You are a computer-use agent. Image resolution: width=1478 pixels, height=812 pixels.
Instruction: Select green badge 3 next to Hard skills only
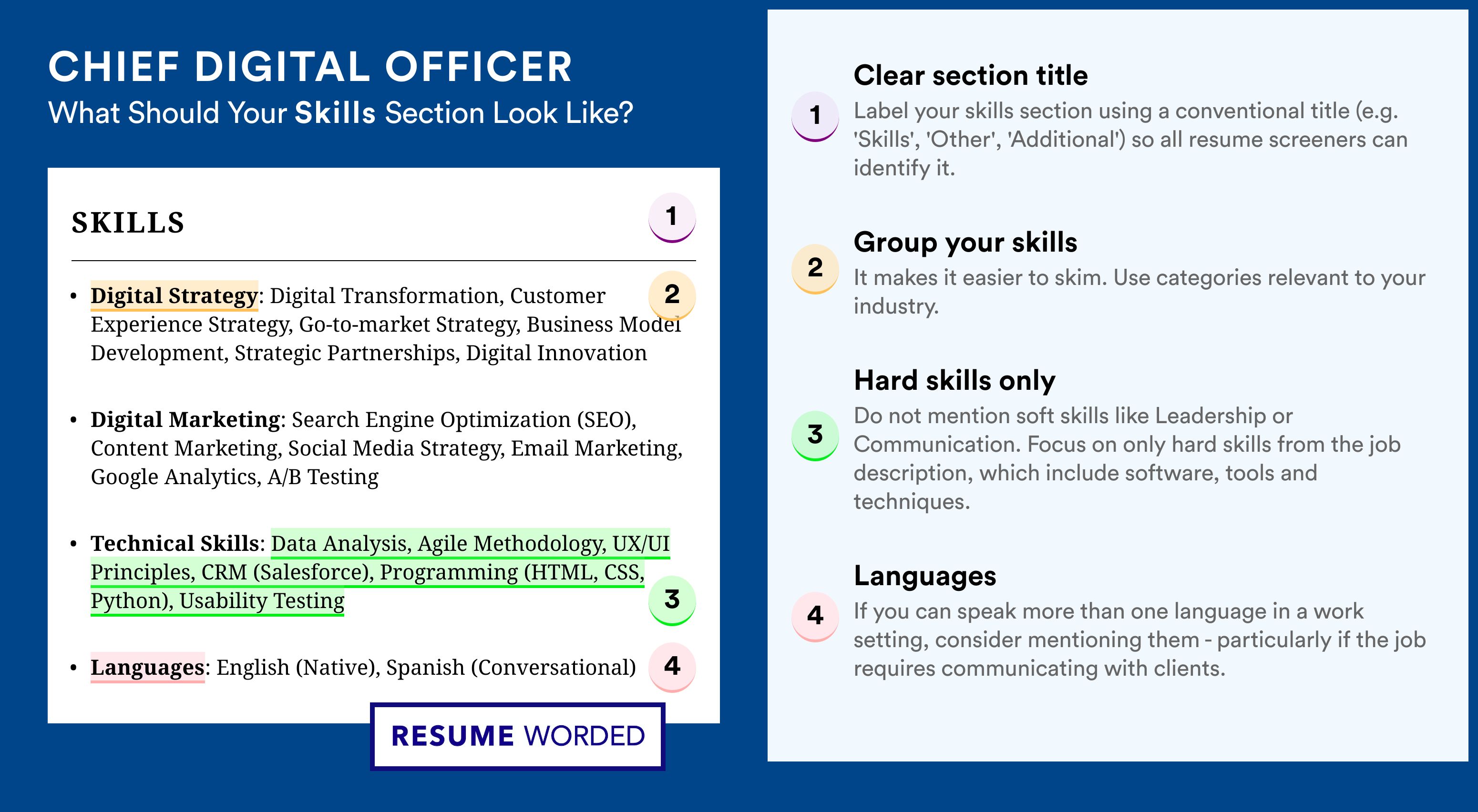815,435
